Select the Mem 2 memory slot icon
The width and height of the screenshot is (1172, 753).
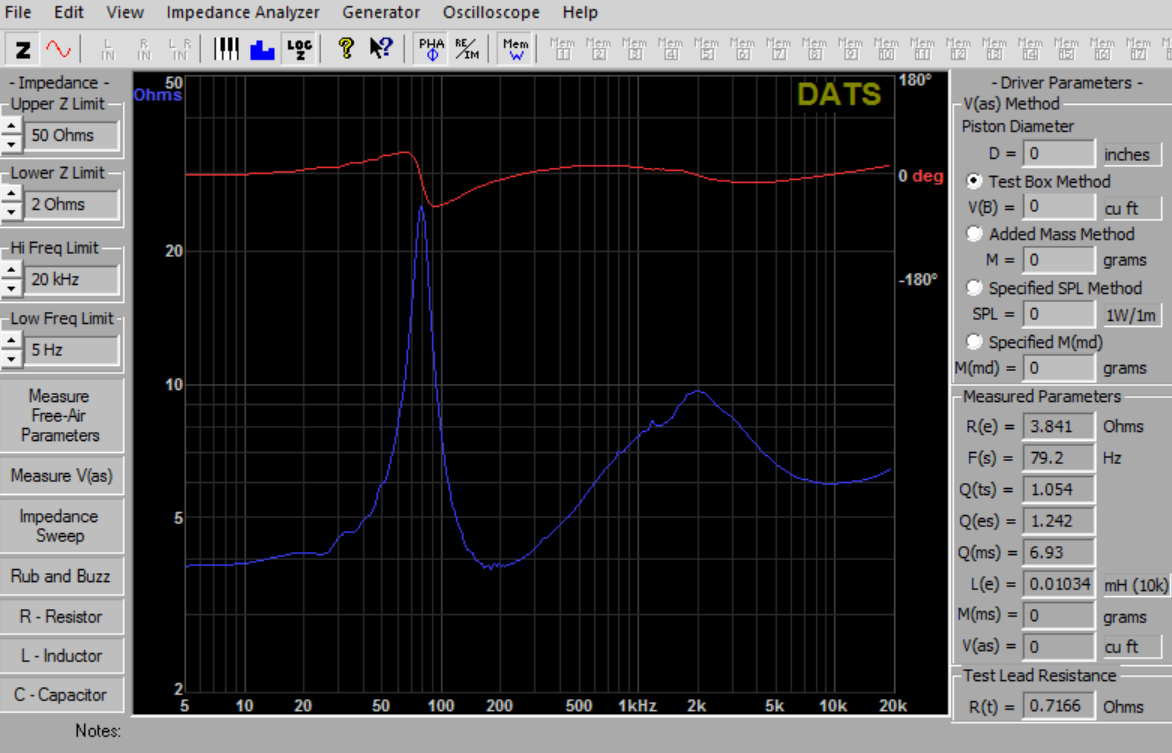pyautogui.click(x=598, y=49)
